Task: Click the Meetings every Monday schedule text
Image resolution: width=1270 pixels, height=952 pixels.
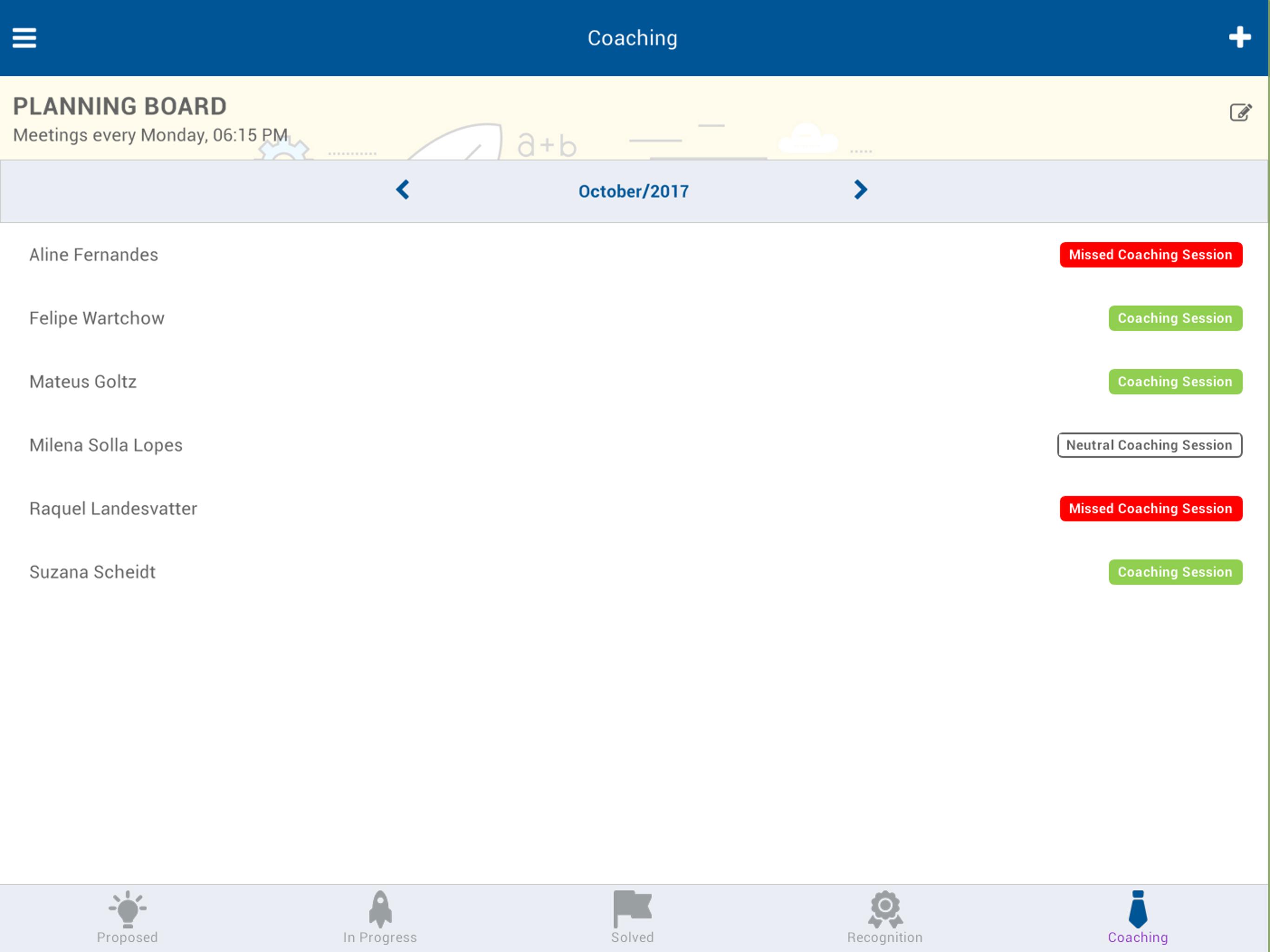Action: pos(151,135)
